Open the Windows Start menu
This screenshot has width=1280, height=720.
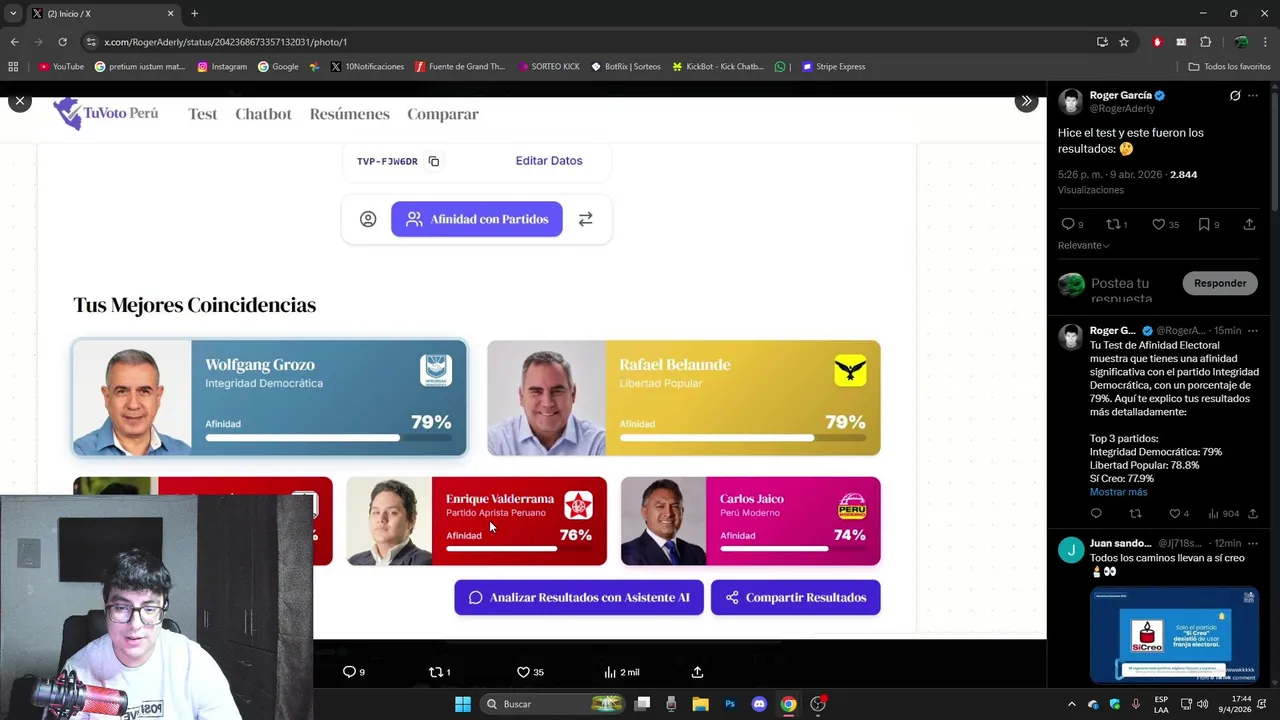coord(463,704)
